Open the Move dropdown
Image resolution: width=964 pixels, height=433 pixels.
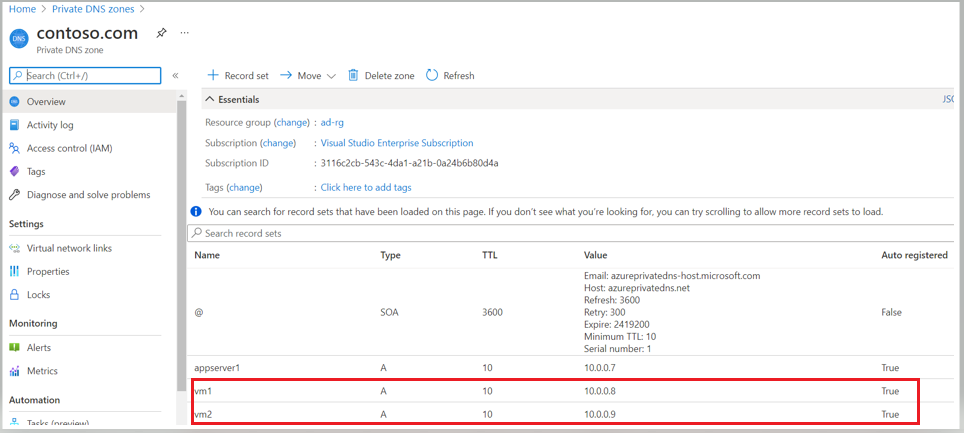308,75
